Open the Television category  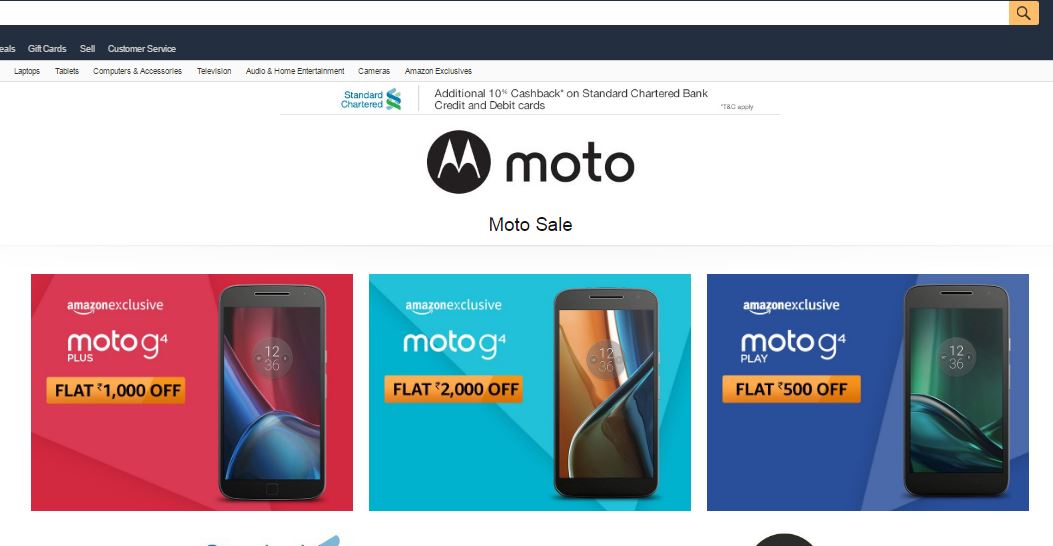coord(214,71)
